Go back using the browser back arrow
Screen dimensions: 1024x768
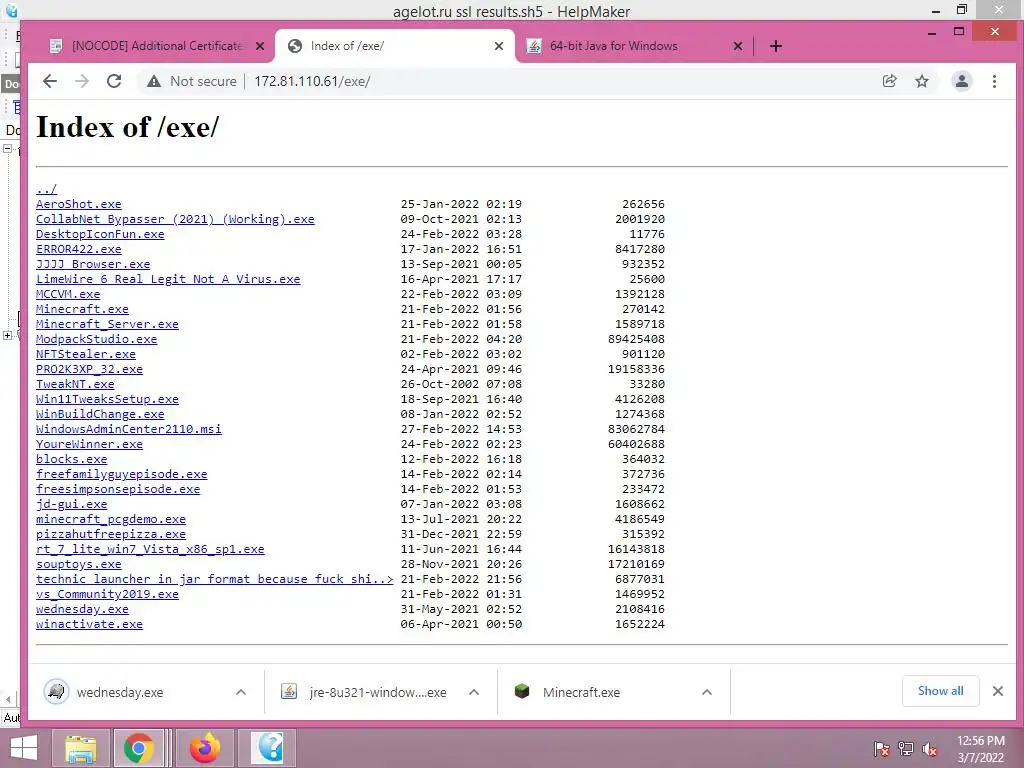point(50,81)
